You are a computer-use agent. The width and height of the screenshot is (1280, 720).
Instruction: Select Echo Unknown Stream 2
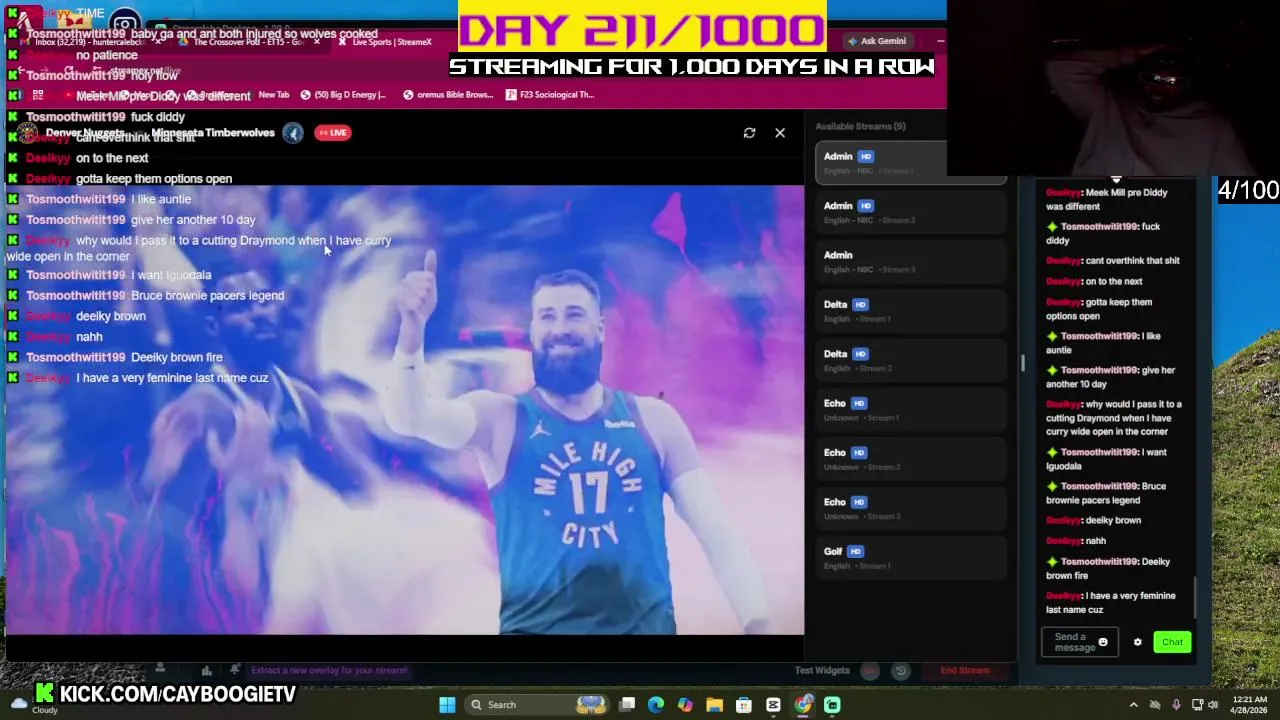tap(911, 459)
